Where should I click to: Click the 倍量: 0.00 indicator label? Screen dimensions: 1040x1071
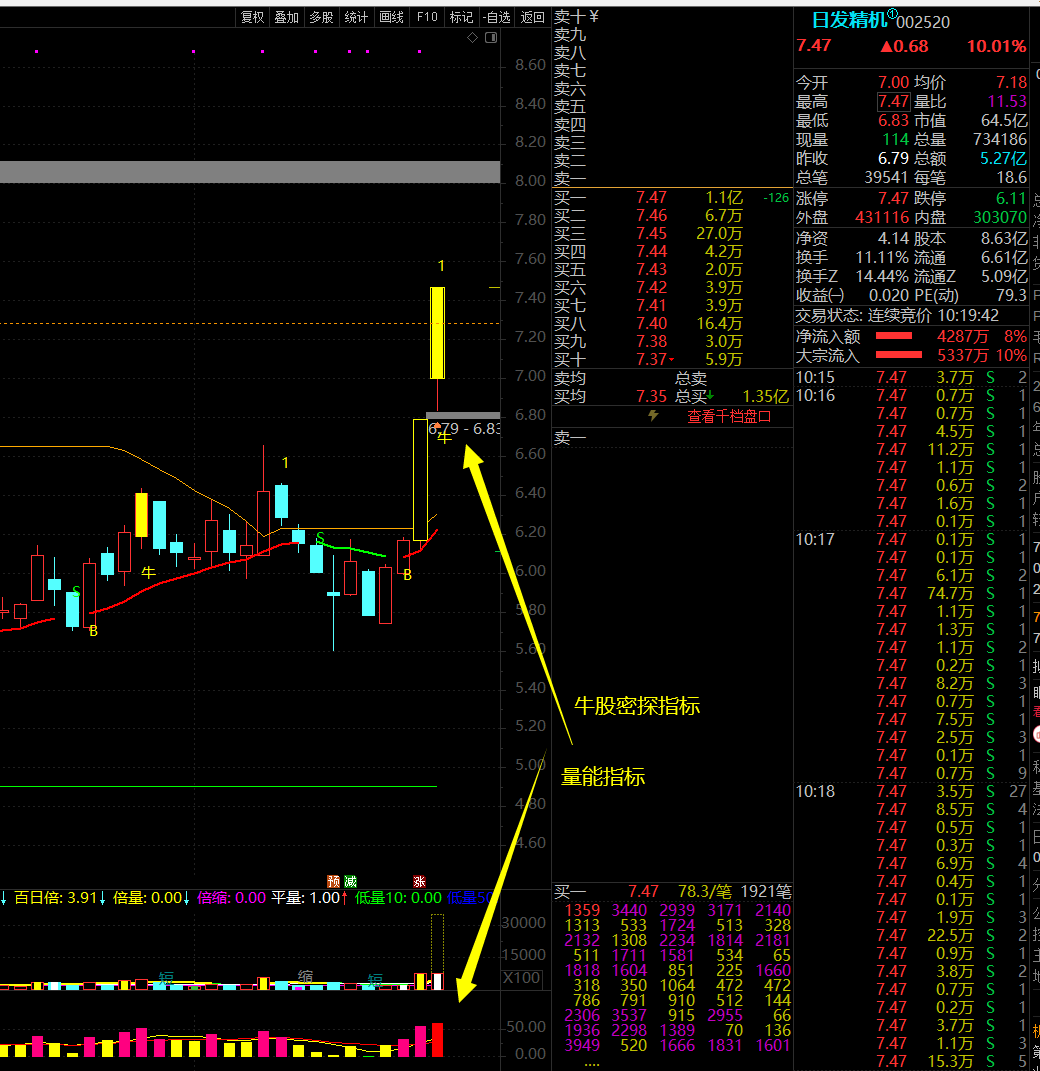tap(147, 898)
